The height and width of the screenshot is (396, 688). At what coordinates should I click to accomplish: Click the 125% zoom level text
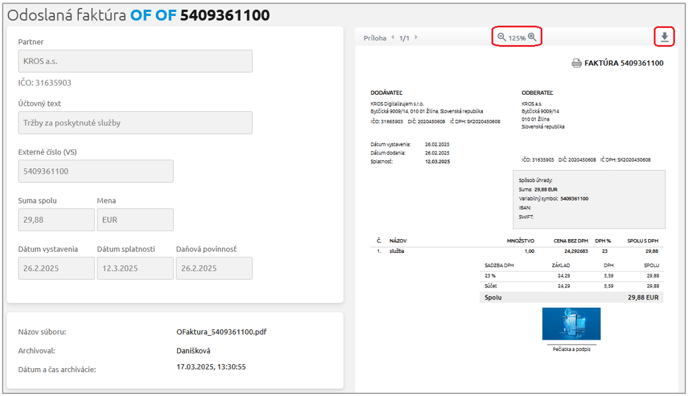[x=517, y=38]
